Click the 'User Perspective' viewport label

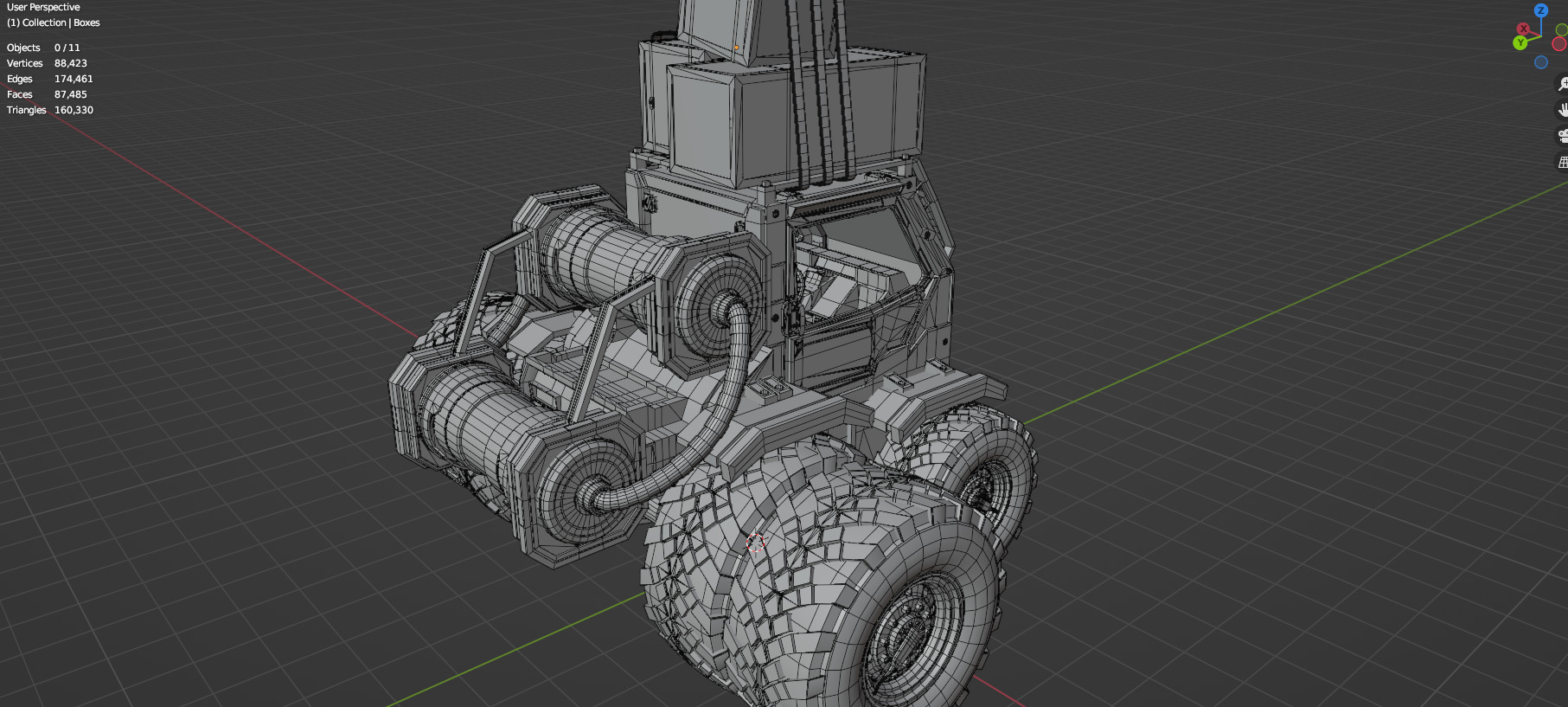click(43, 7)
